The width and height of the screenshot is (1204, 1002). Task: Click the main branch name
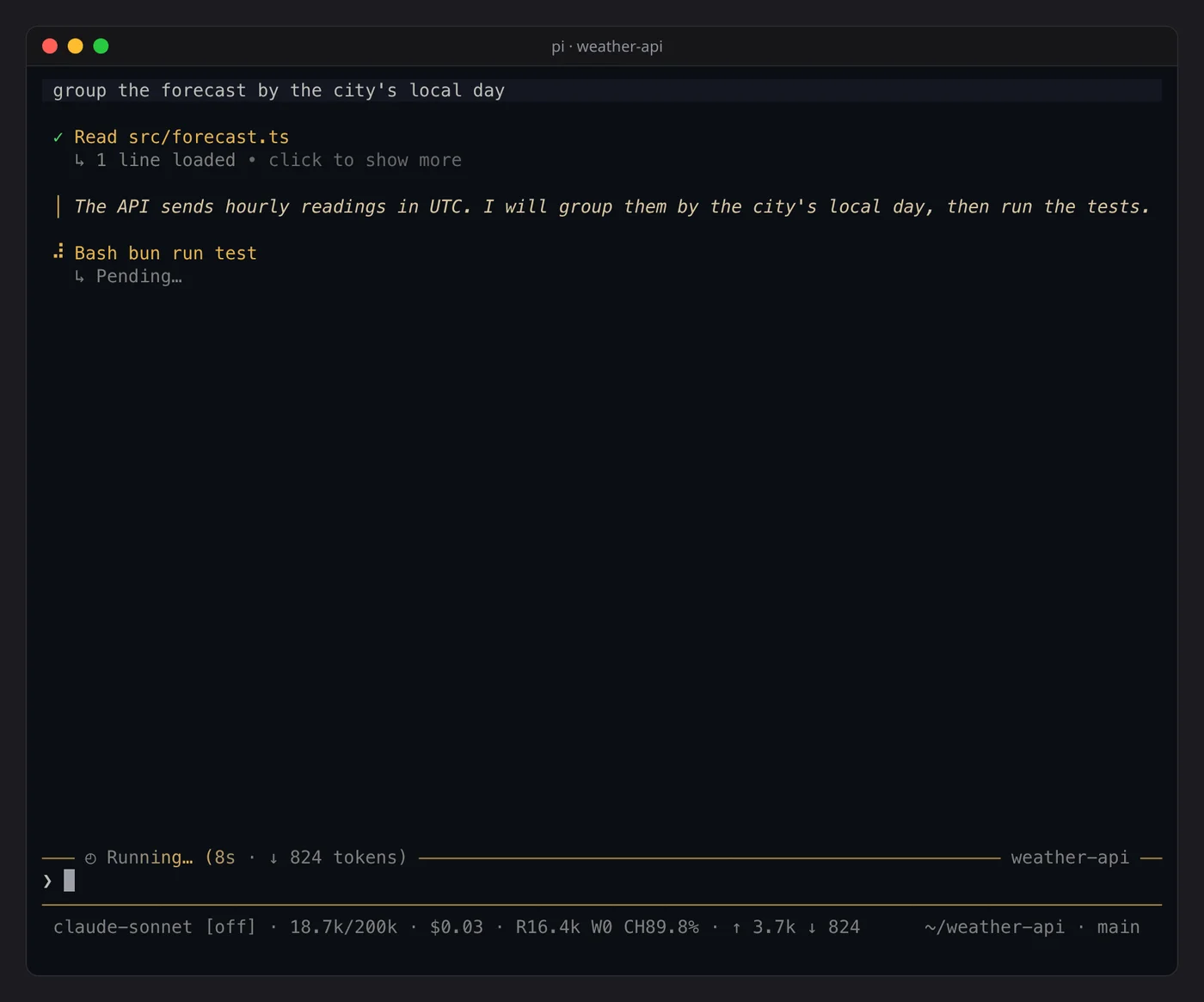(1118, 927)
